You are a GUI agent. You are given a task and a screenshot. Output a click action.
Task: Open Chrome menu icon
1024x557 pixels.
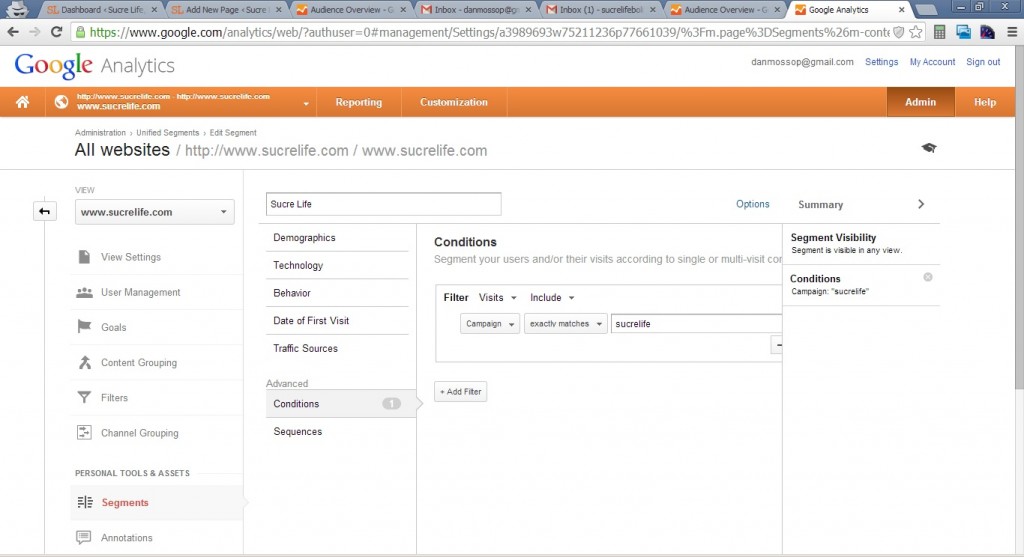(1012, 32)
